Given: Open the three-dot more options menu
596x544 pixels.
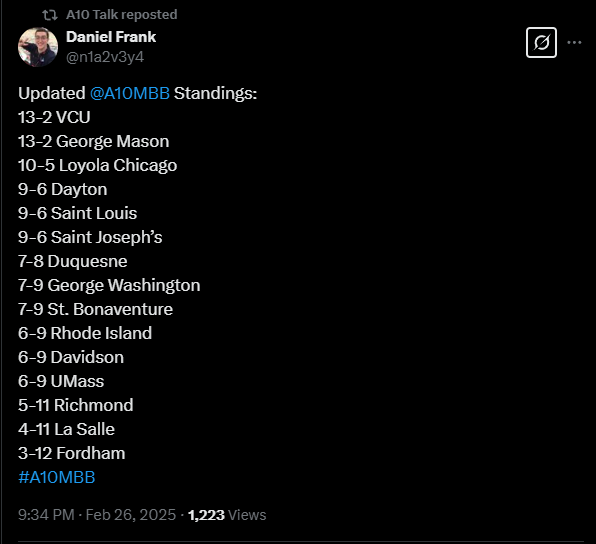Looking at the screenshot, I should (x=574, y=43).
